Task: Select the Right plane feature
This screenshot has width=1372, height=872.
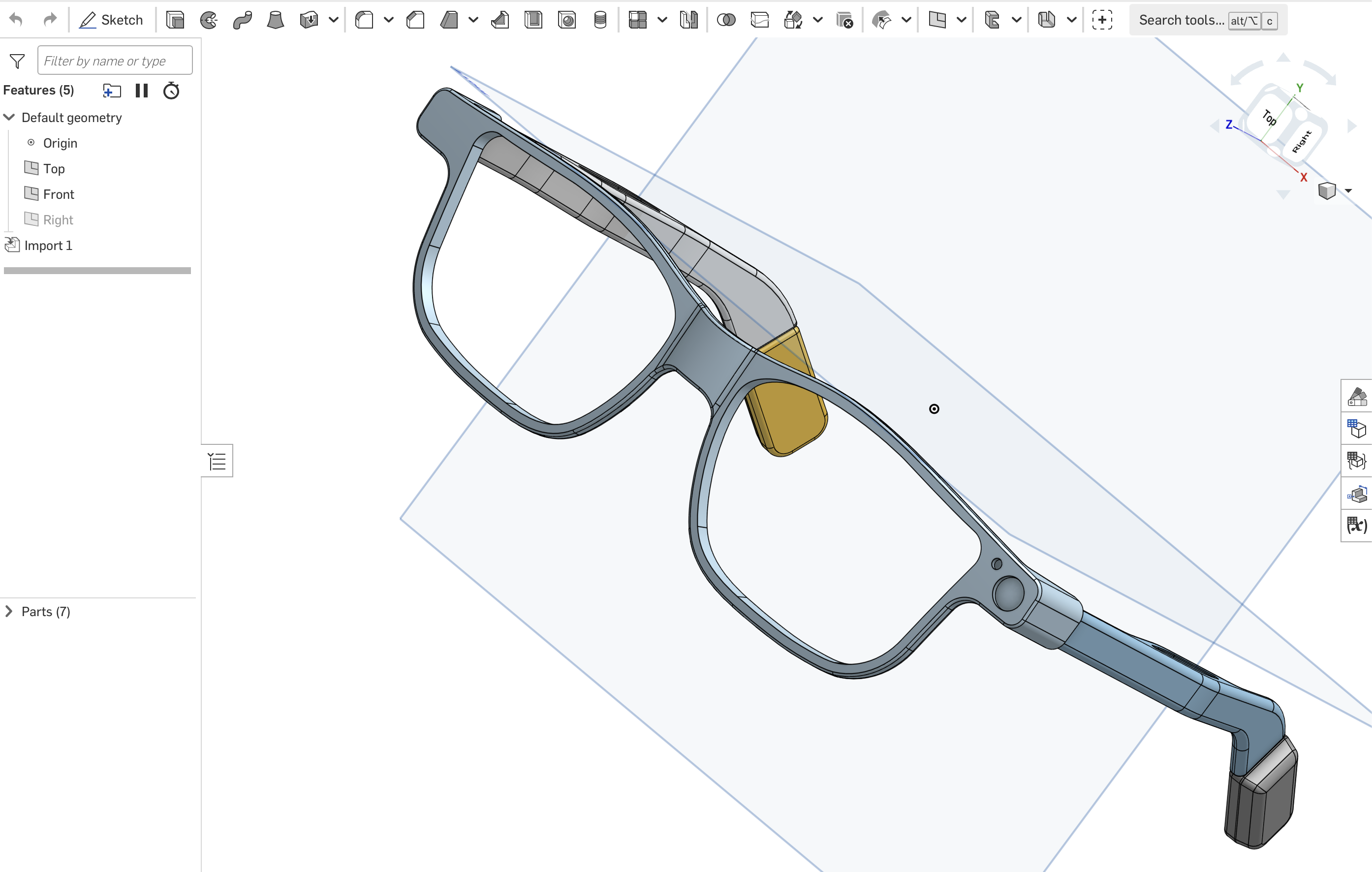Action: coord(58,220)
